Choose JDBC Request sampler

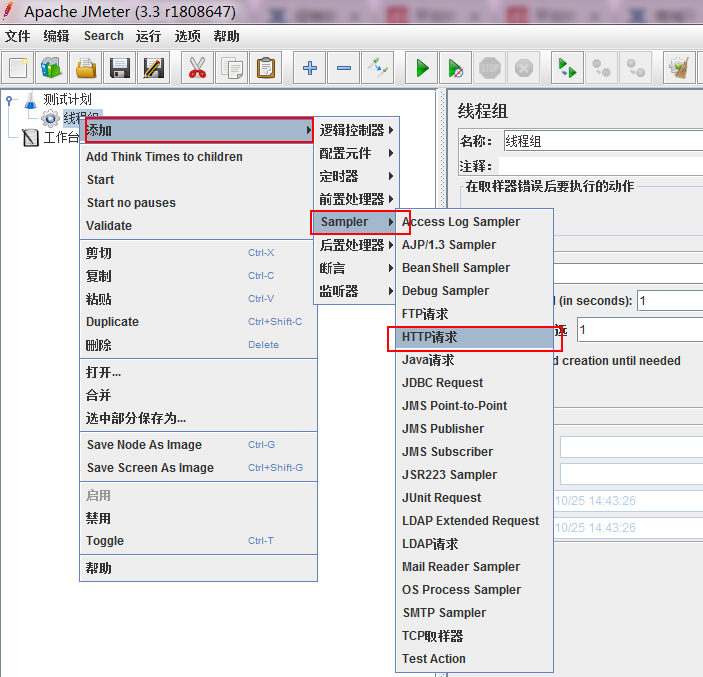point(475,383)
